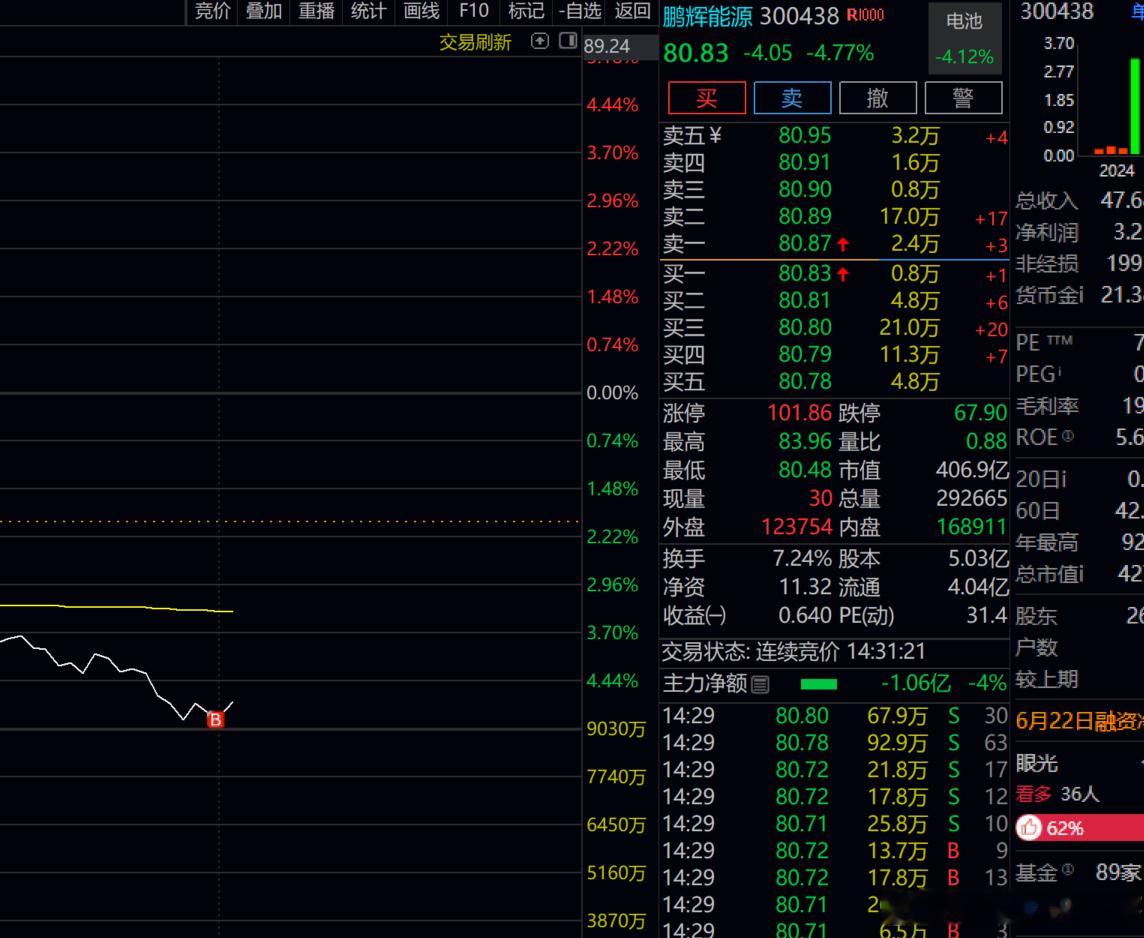Open the 统计 statistics menu
This screenshot has width=1144, height=938.
pyautogui.click(x=368, y=11)
